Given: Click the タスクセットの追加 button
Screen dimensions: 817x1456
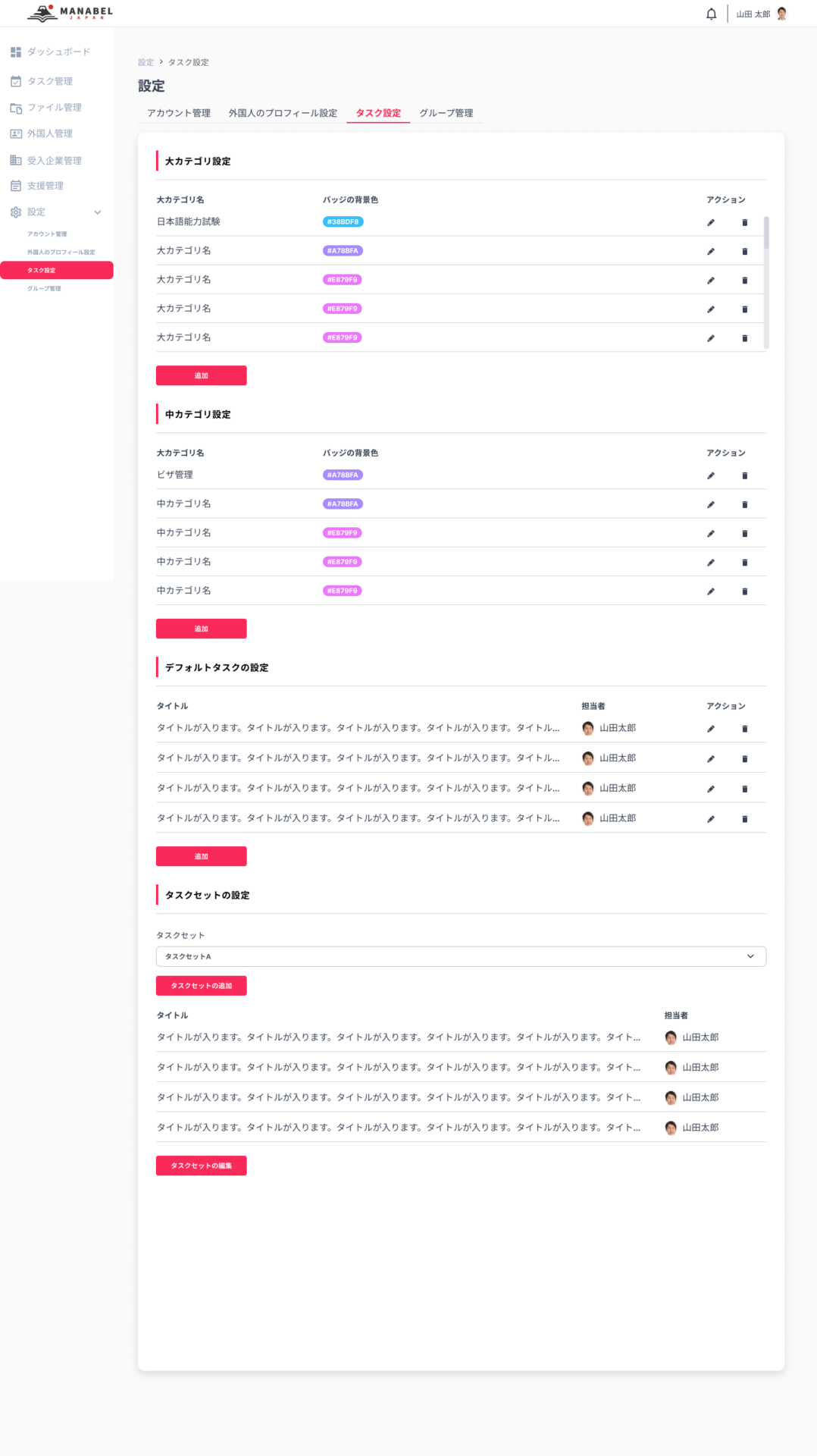Looking at the screenshot, I should 201,986.
